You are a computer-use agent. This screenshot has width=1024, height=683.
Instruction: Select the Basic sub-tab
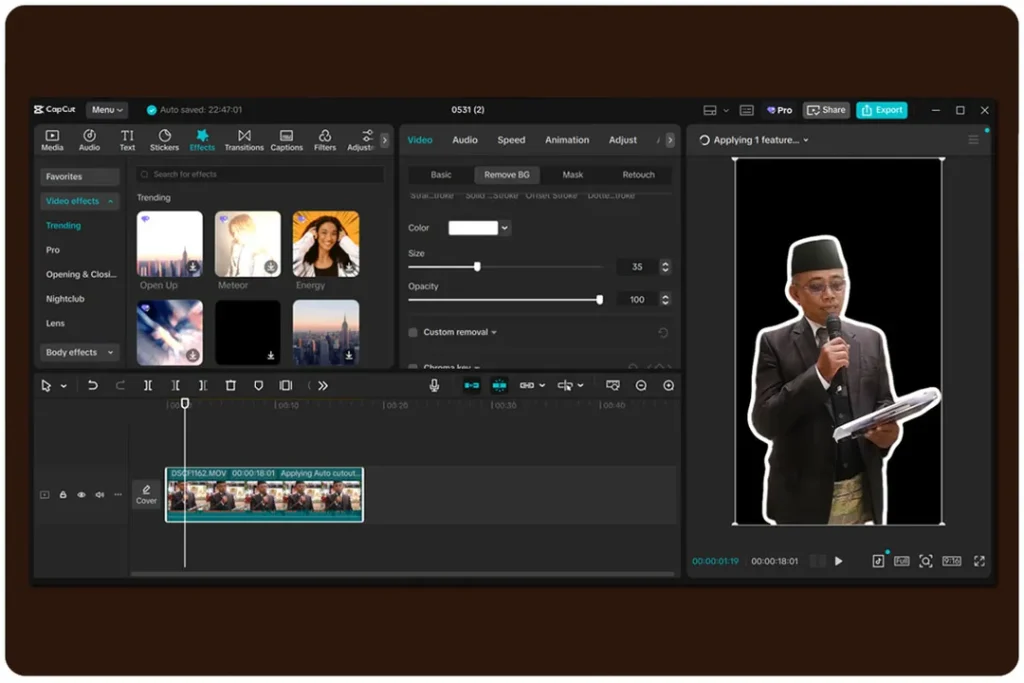point(441,174)
